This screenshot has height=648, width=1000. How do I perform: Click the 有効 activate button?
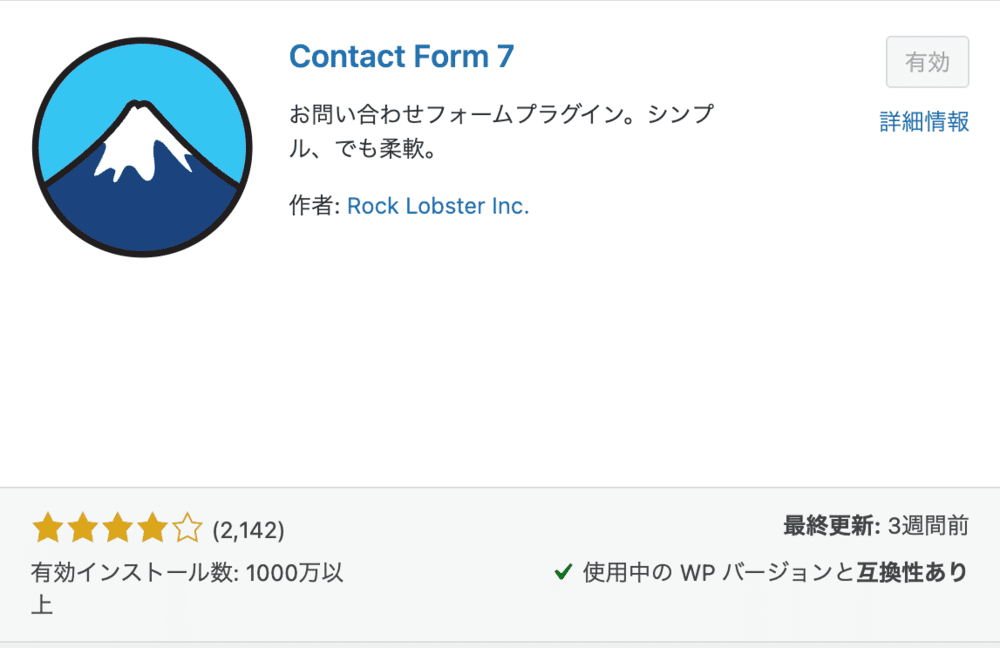[927, 61]
